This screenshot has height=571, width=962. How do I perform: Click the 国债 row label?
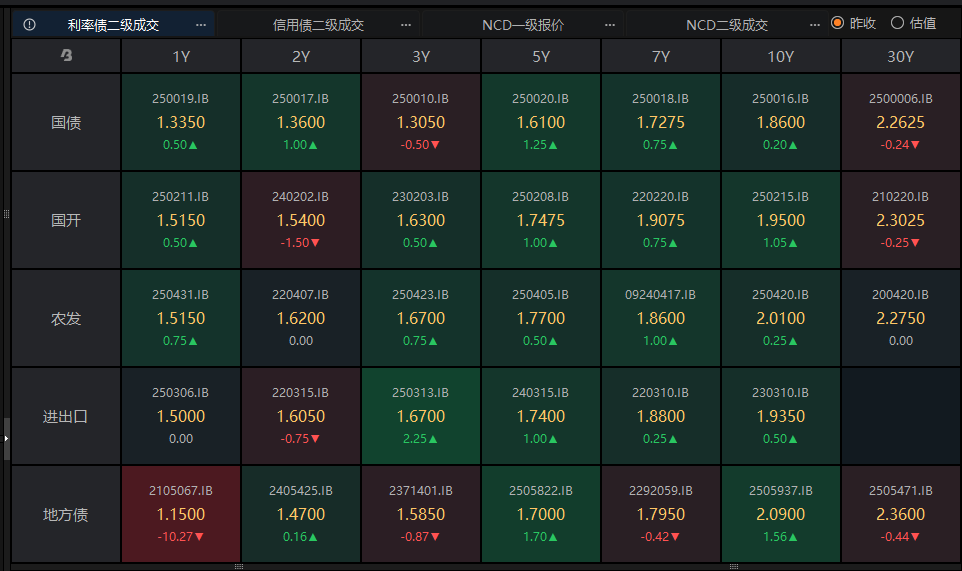coord(66,123)
